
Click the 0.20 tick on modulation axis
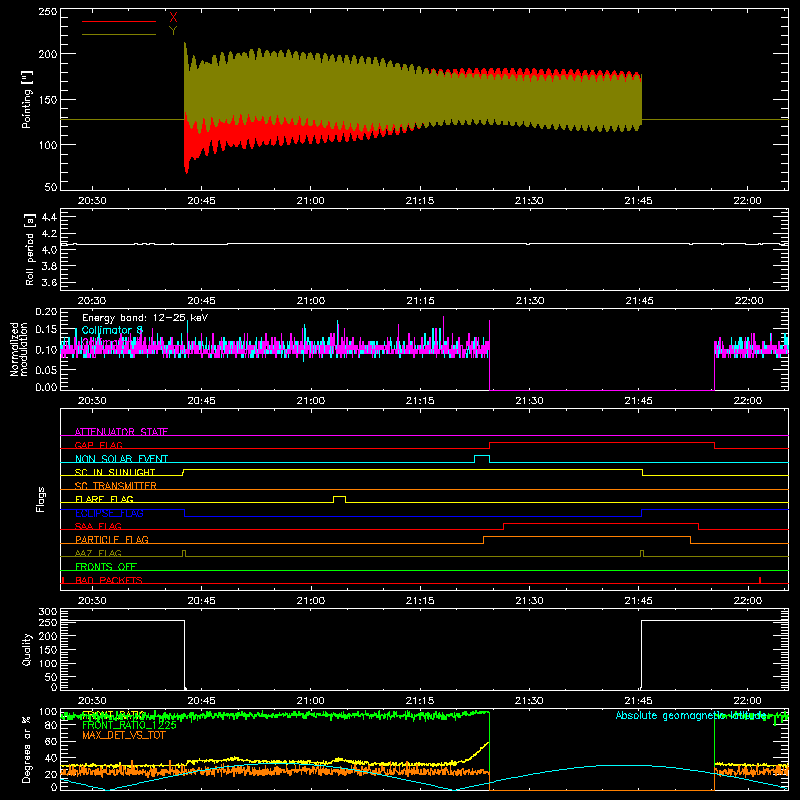[46, 312]
